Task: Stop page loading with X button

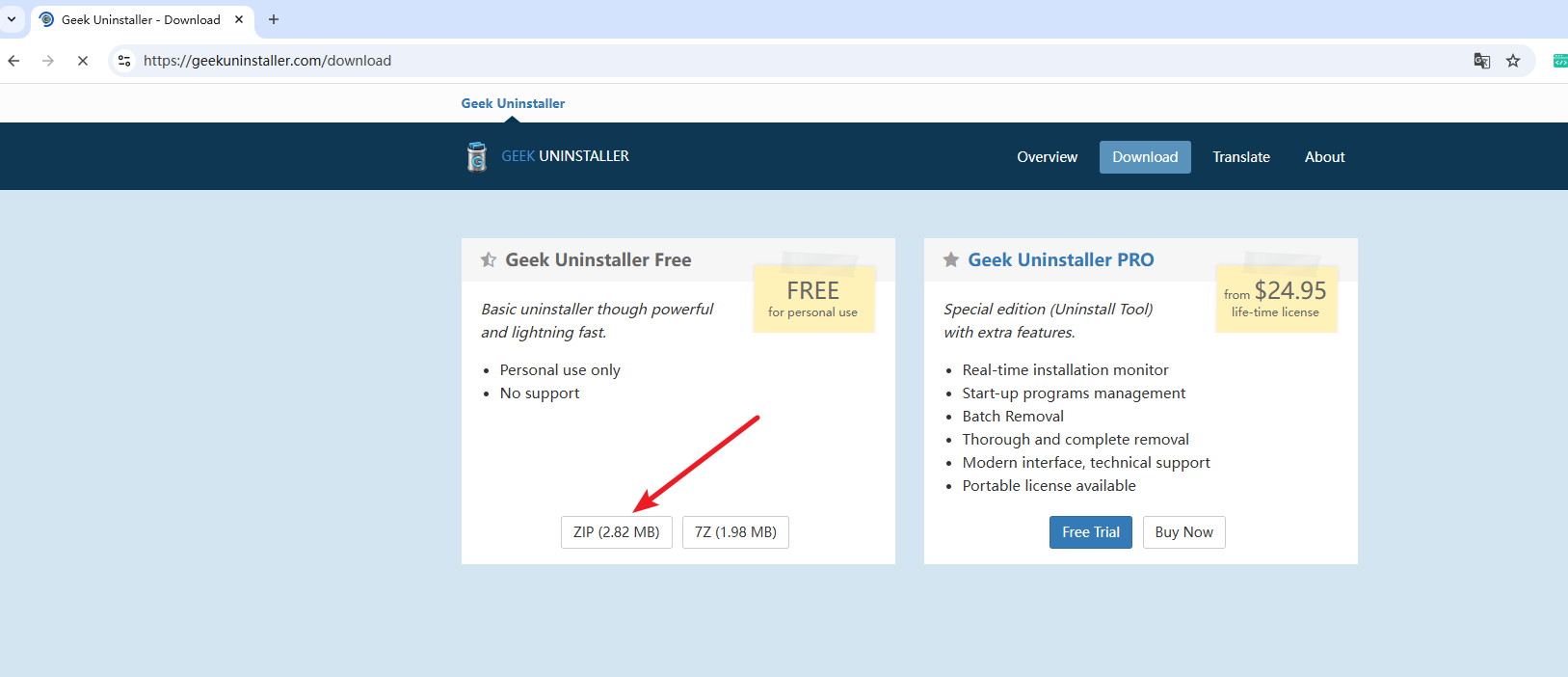Action: coord(83,61)
